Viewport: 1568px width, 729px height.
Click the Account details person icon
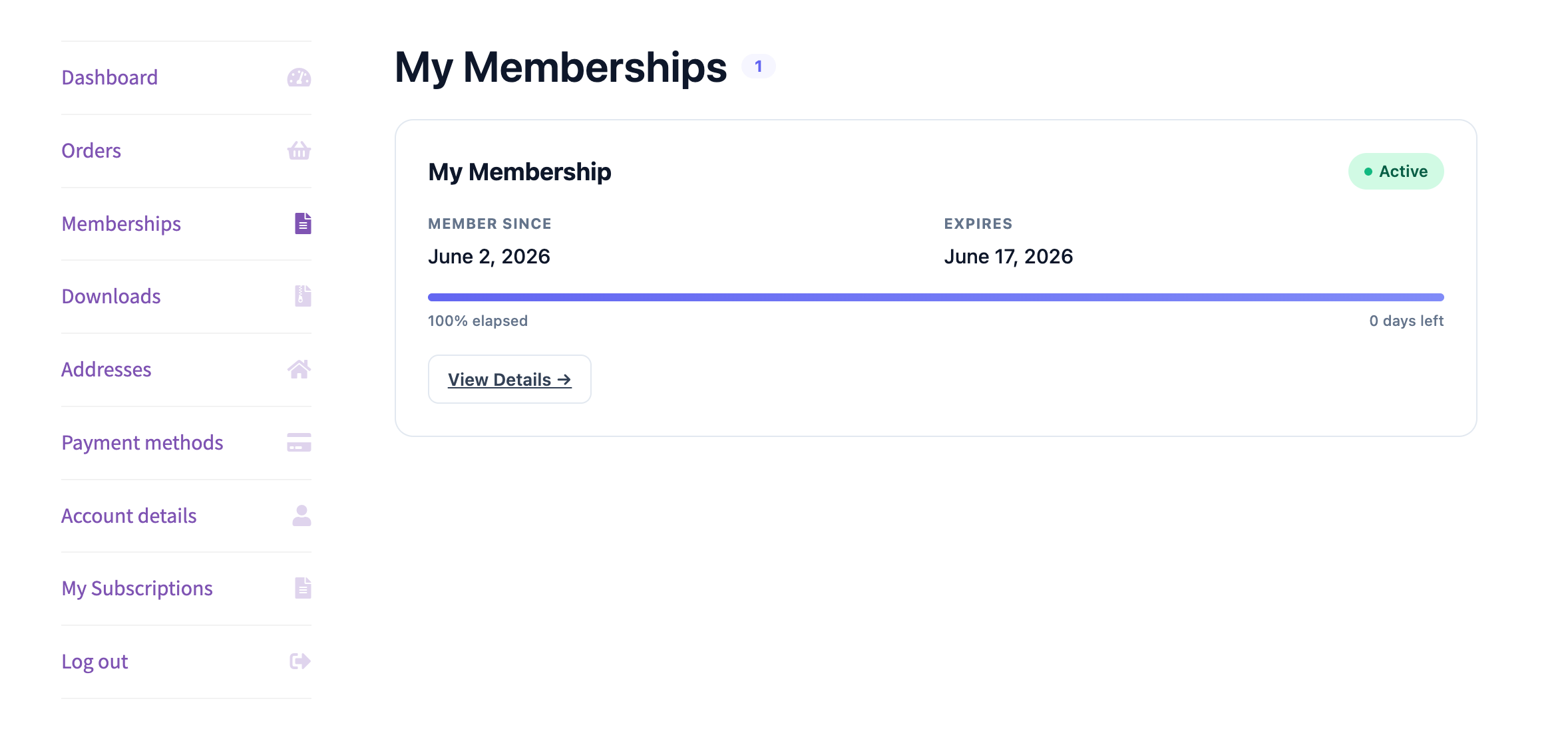tap(301, 515)
